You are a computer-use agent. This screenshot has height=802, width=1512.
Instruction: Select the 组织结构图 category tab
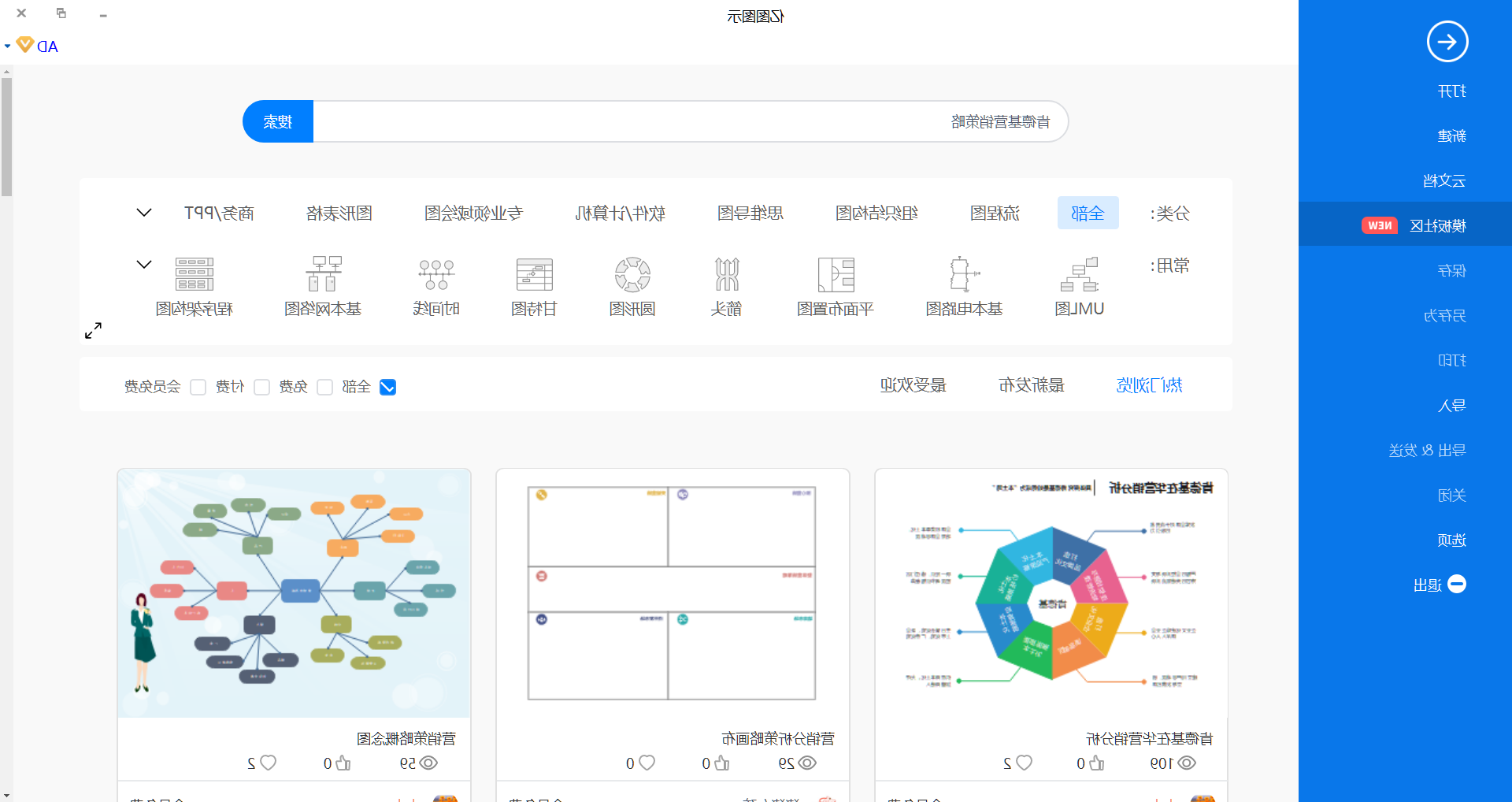(x=876, y=213)
